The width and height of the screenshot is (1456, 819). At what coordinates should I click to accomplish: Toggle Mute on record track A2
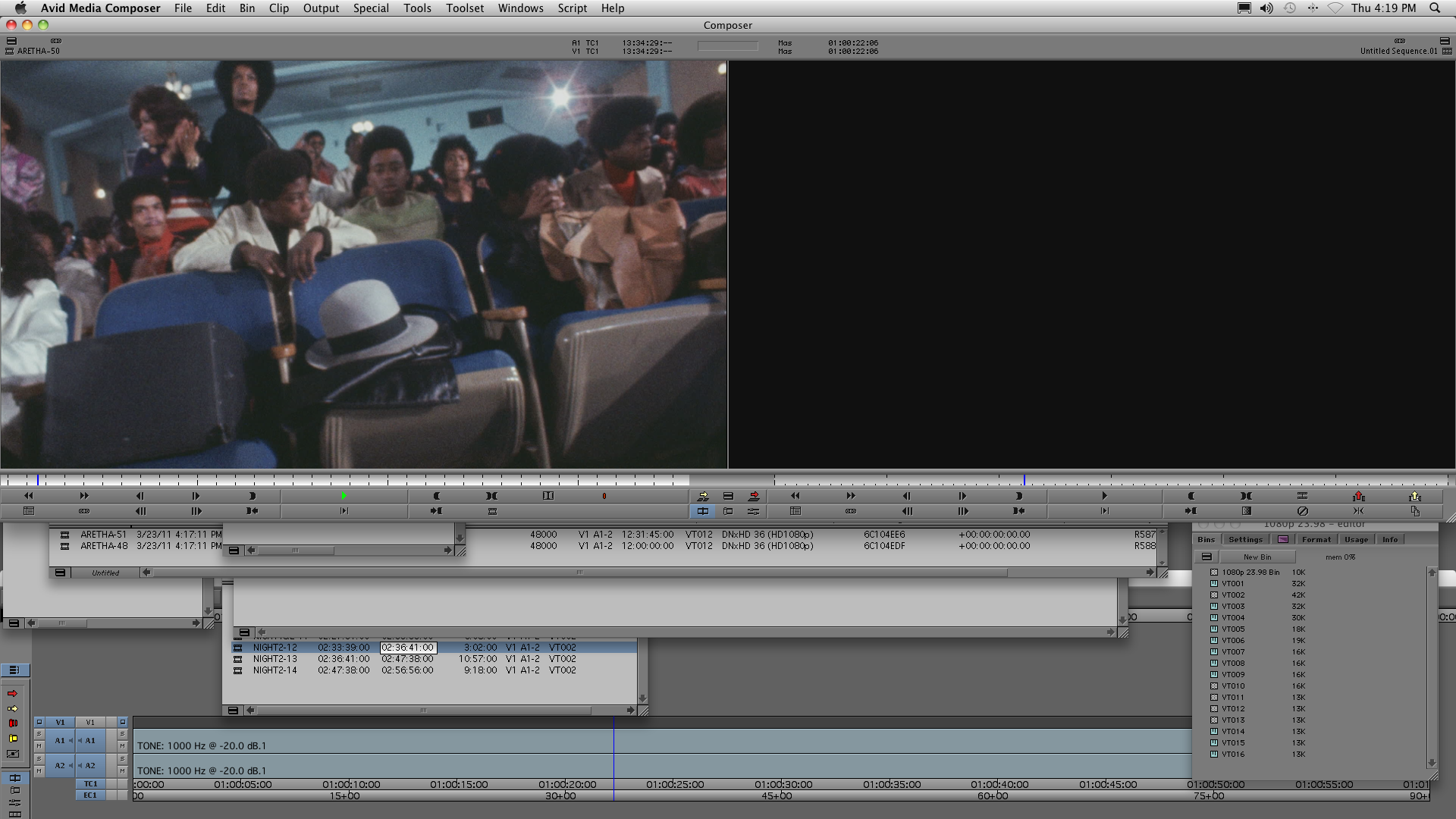[x=122, y=770]
